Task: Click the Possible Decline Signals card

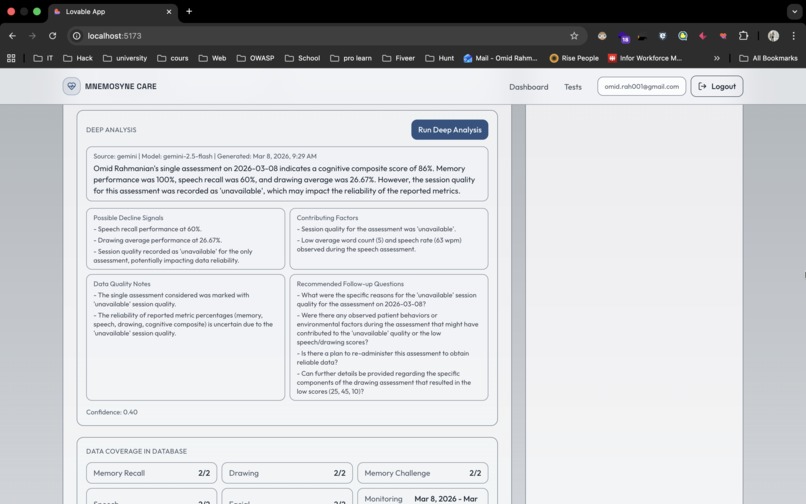Action: point(185,239)
